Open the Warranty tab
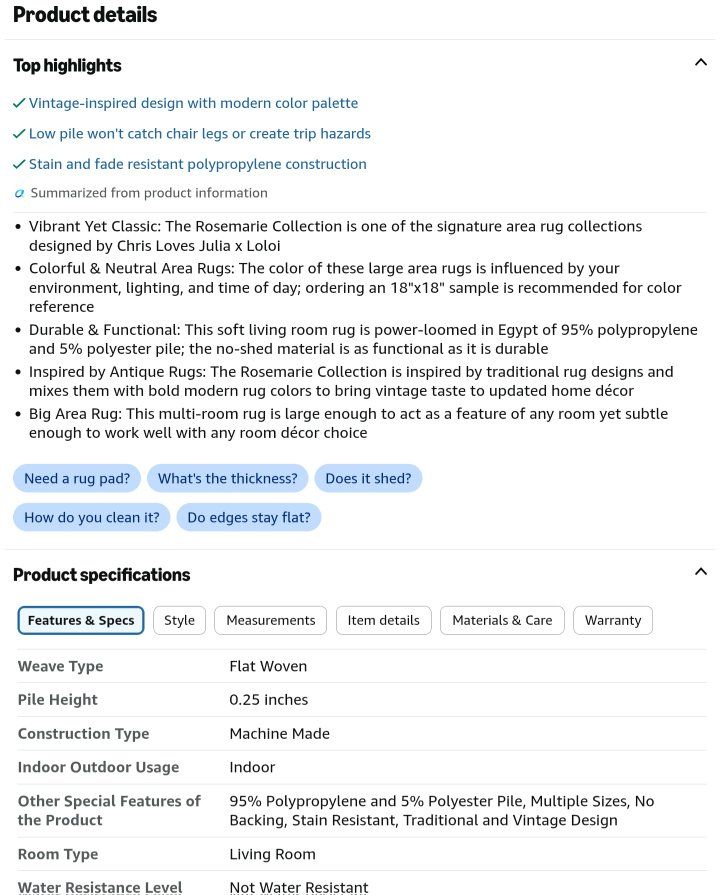The width and height of the screenshot is (720, 895). pos(613,620)
